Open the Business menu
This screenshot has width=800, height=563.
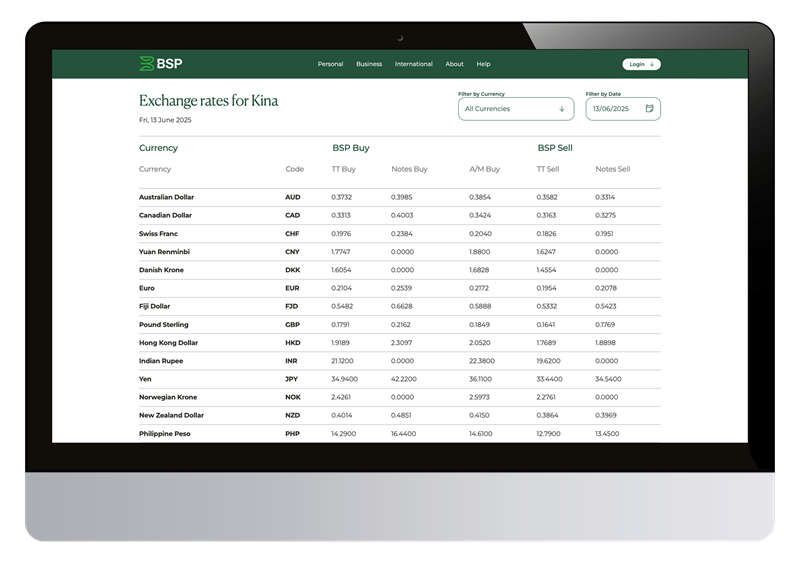tap(369, 64)
